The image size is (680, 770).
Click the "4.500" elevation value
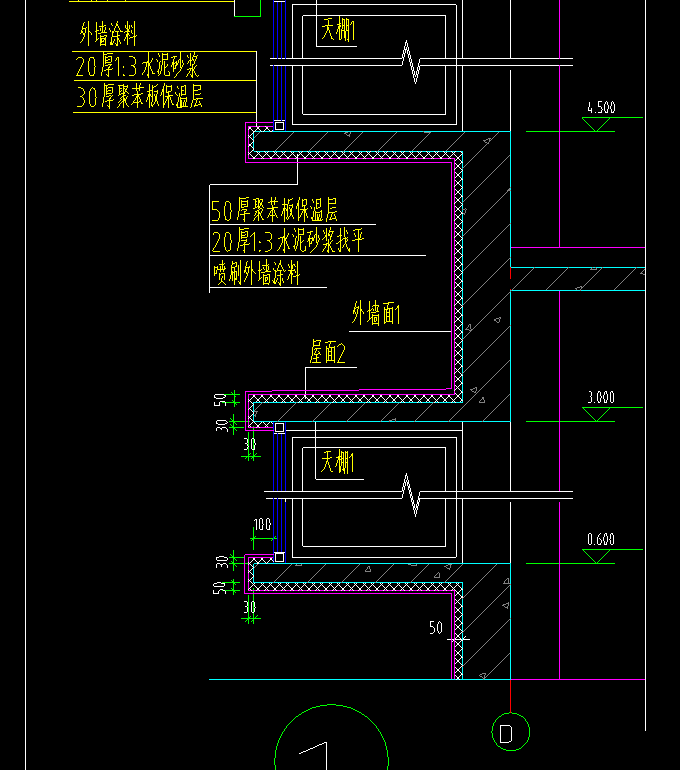point(601,108)
